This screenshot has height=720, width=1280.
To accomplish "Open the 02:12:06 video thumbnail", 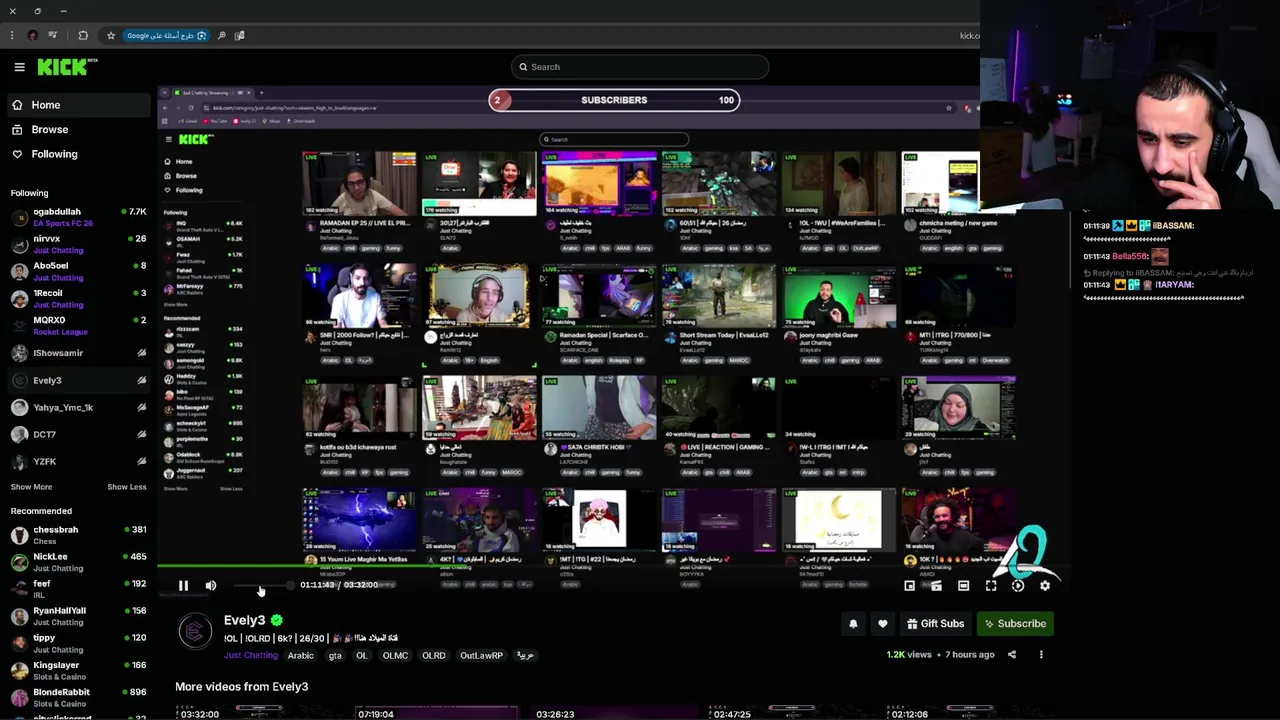I will click(x=970, y=713).
